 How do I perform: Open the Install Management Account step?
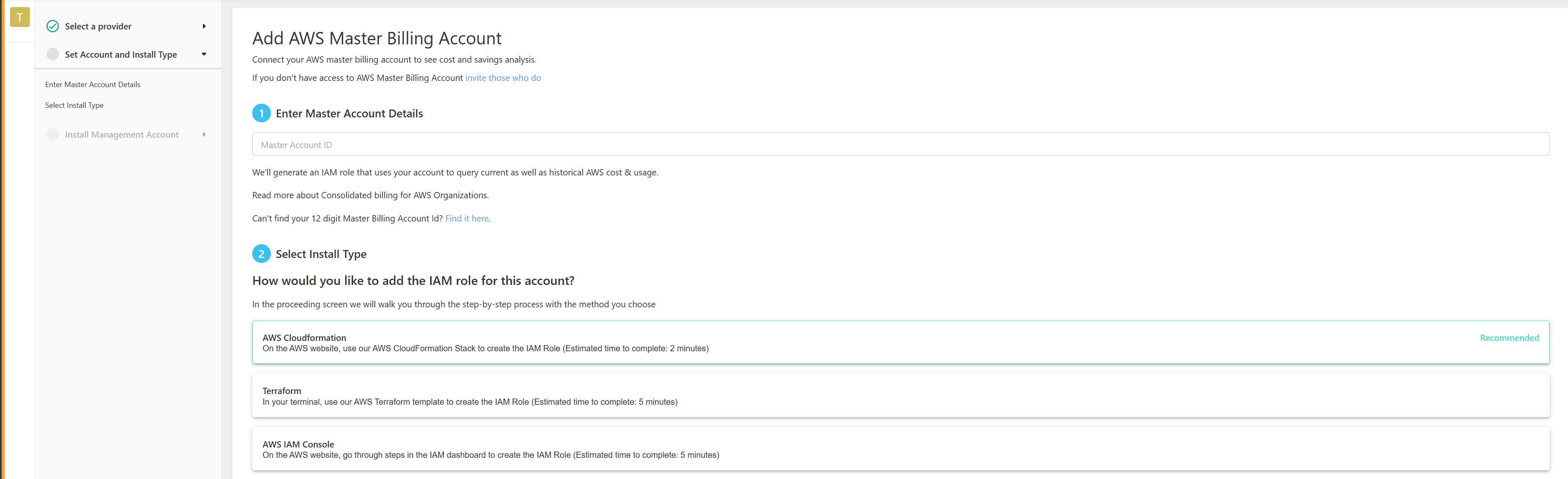coord(122,134)
